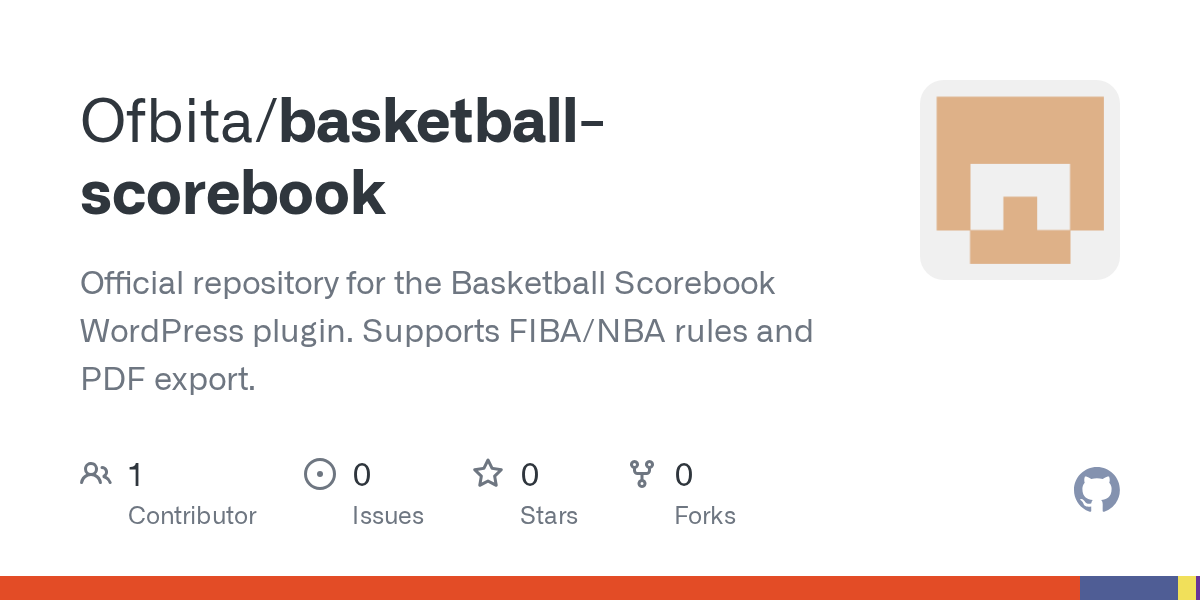Click the forks count number 0
The width and height of the screenshot is (1200, 600).
[684, 474]
